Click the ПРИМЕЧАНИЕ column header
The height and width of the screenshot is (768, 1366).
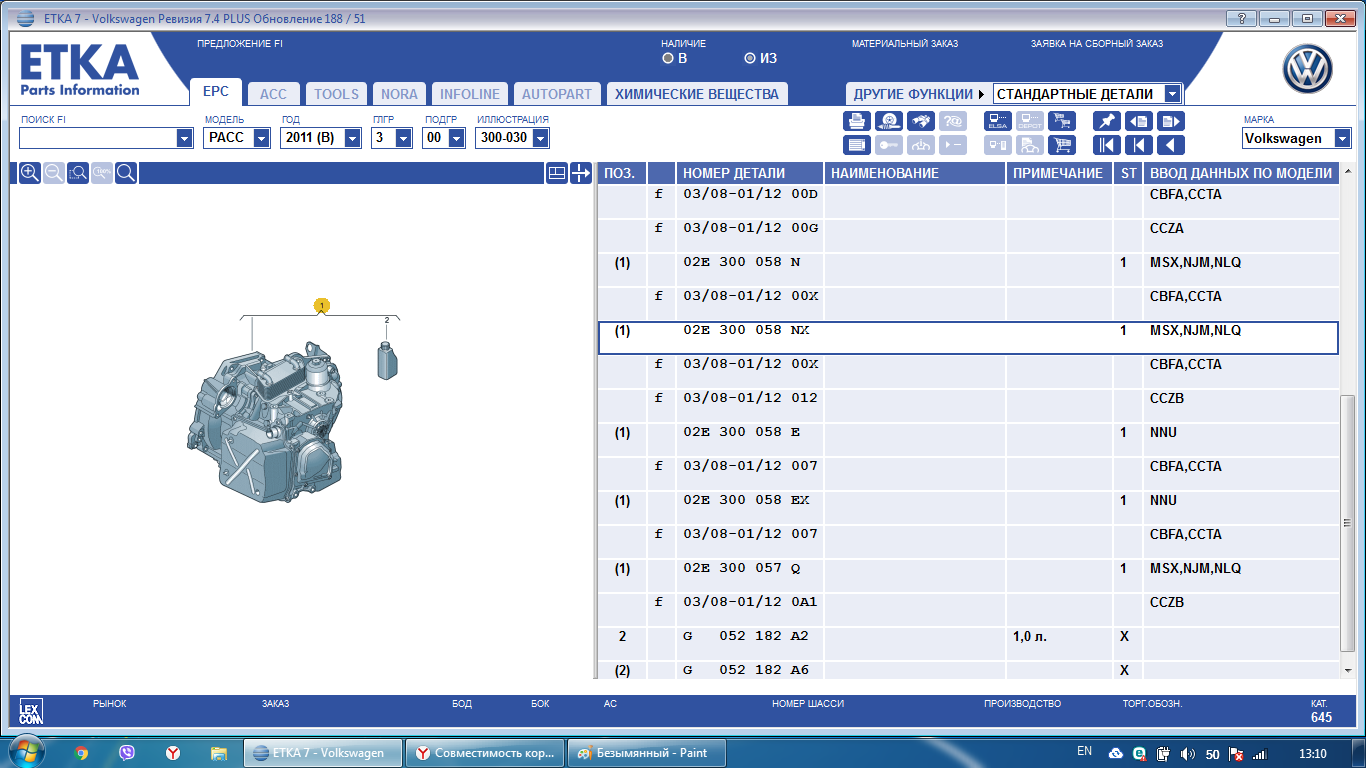pyautogui.click(x=1060, y=173)
